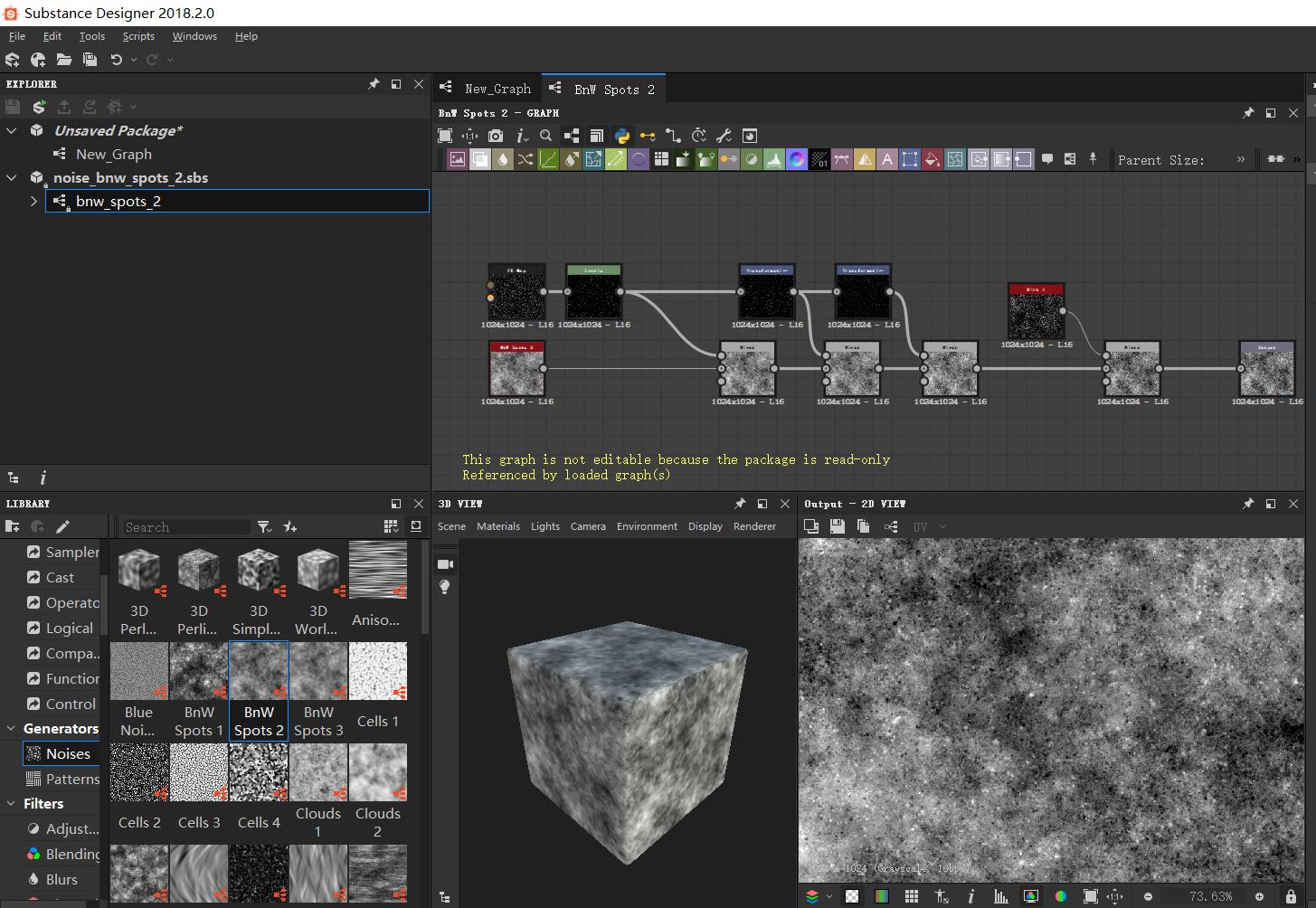Viewport: 1316px width, 908px height.
Task: Click the wrench tools icon in graph toolbar
Action: (724, 136)
